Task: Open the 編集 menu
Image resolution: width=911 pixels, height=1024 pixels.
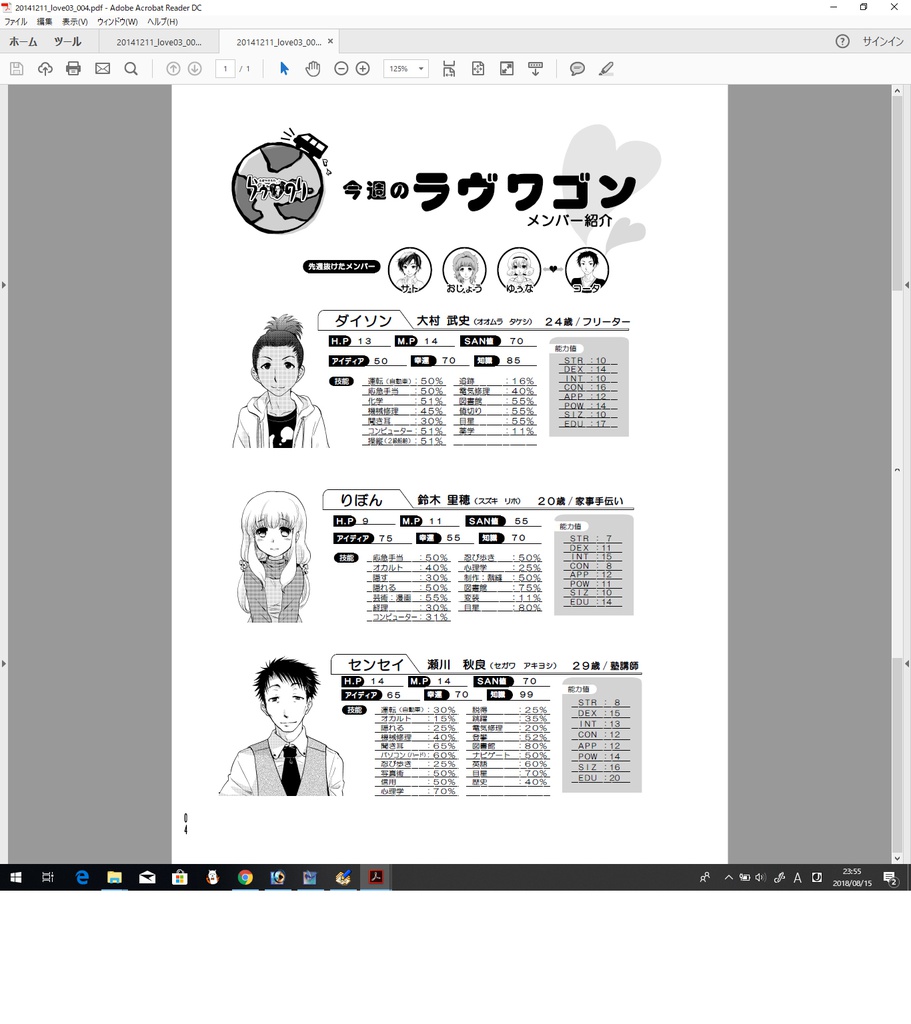Action: pos(44,22)
